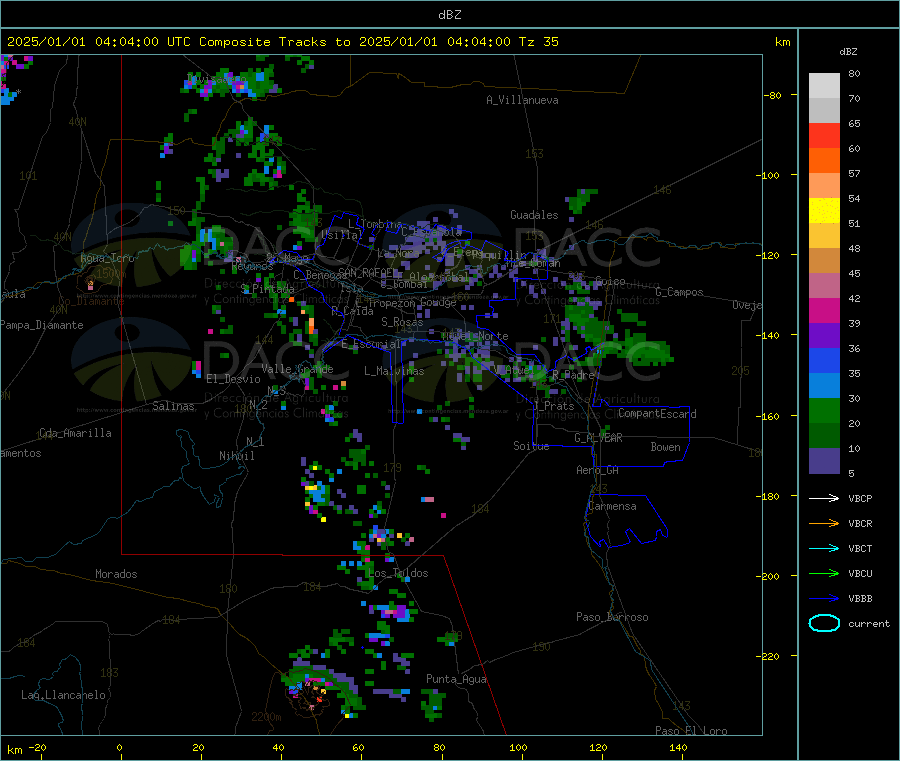Click the UTC Composite Tracks timestamp header
The width and height of the screenshot is (900, 761).
283,42
